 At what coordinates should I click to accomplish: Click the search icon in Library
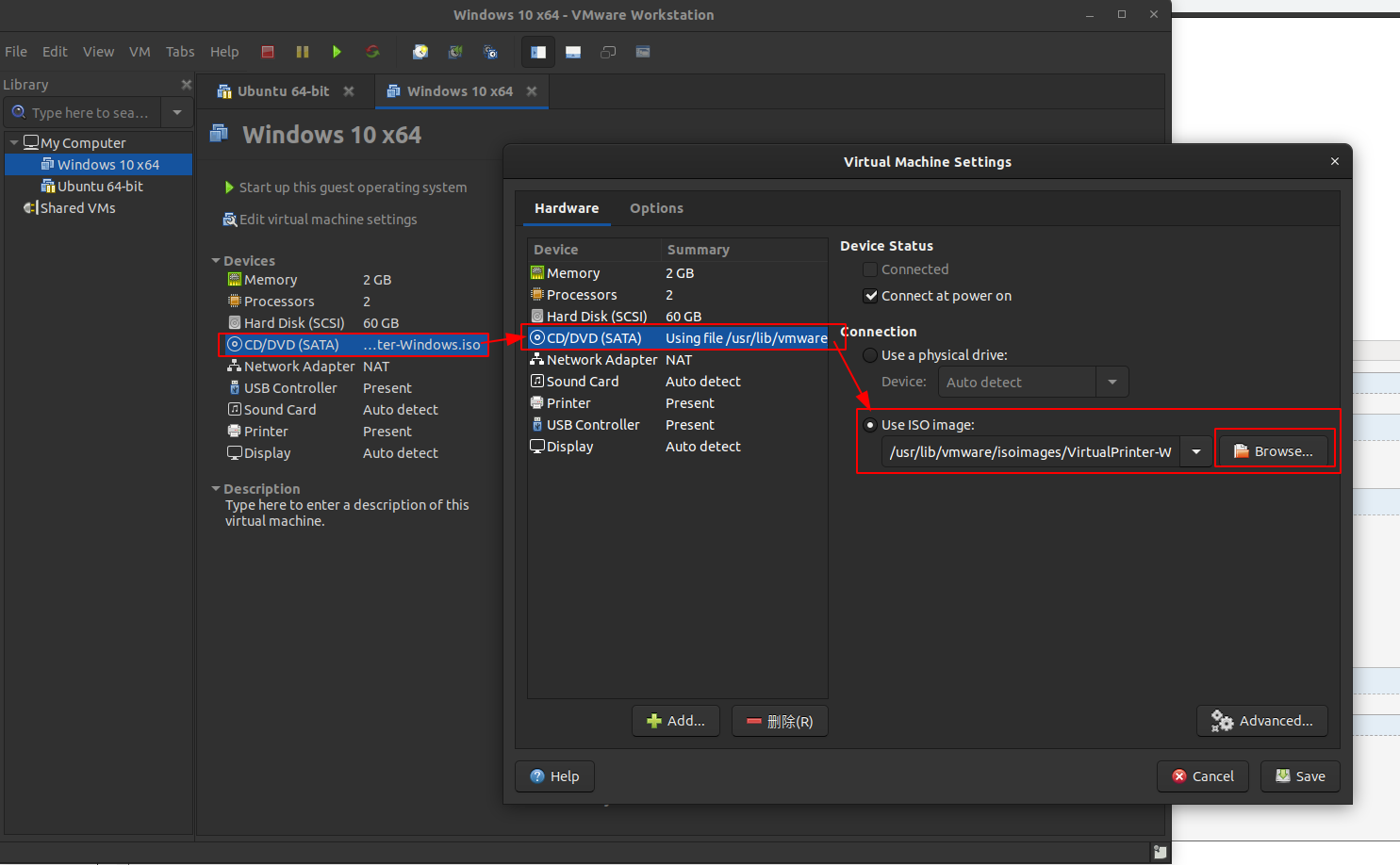(x=18, y=112)
